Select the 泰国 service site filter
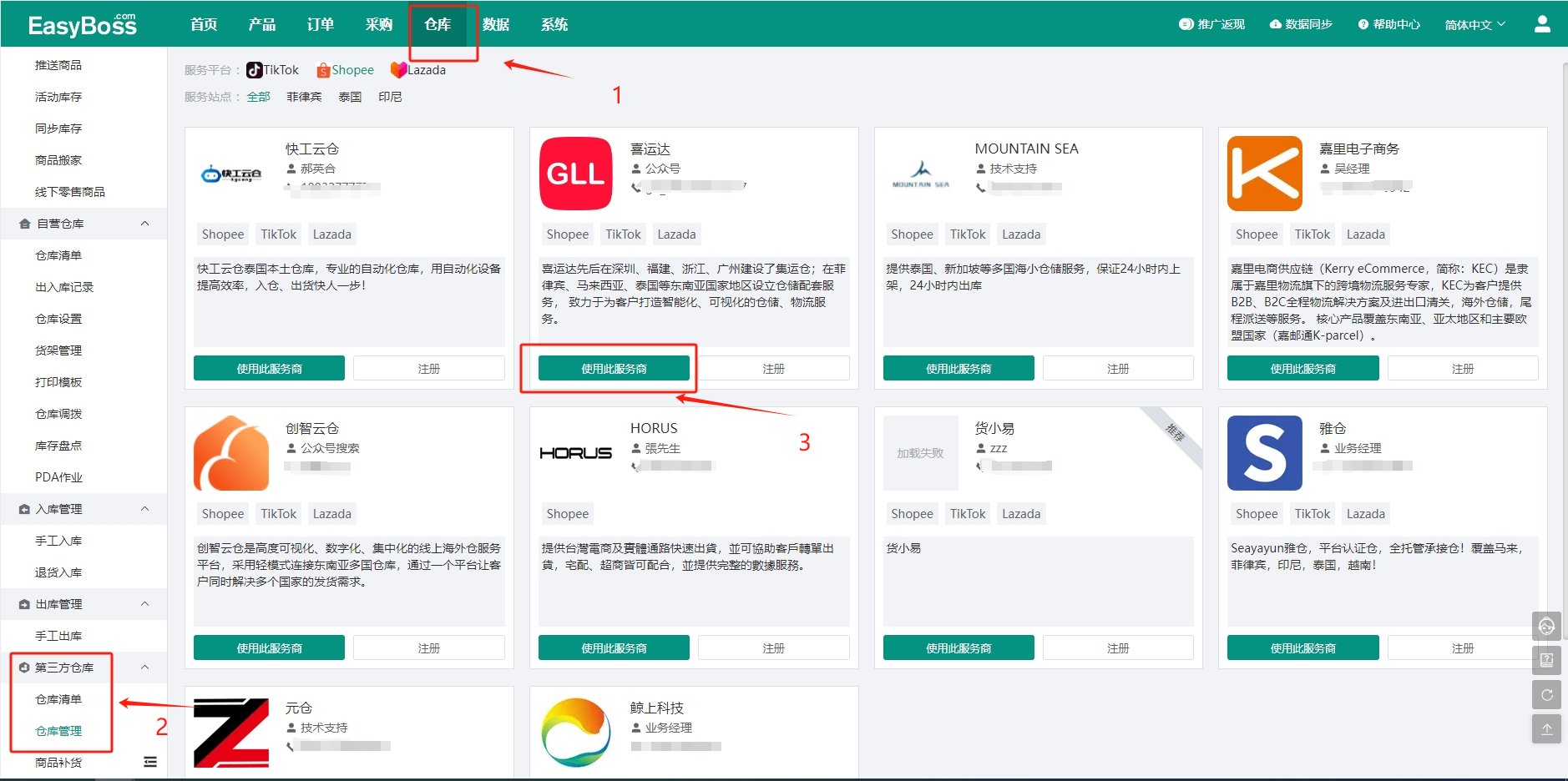The width and height of the screenshot is (1568, 781). pos(350,97)
